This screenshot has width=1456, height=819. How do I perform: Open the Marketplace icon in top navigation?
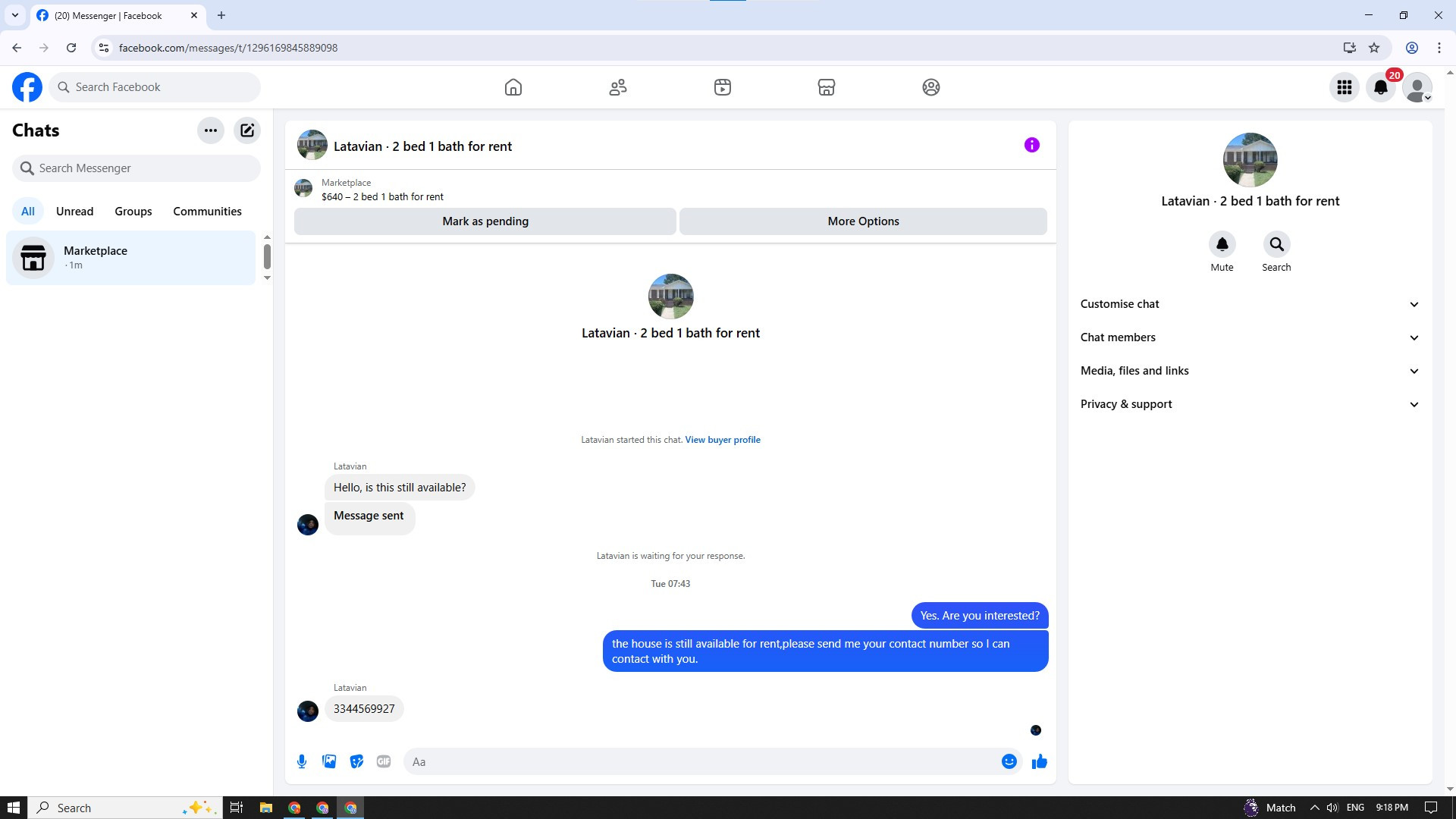pos(827,87)
